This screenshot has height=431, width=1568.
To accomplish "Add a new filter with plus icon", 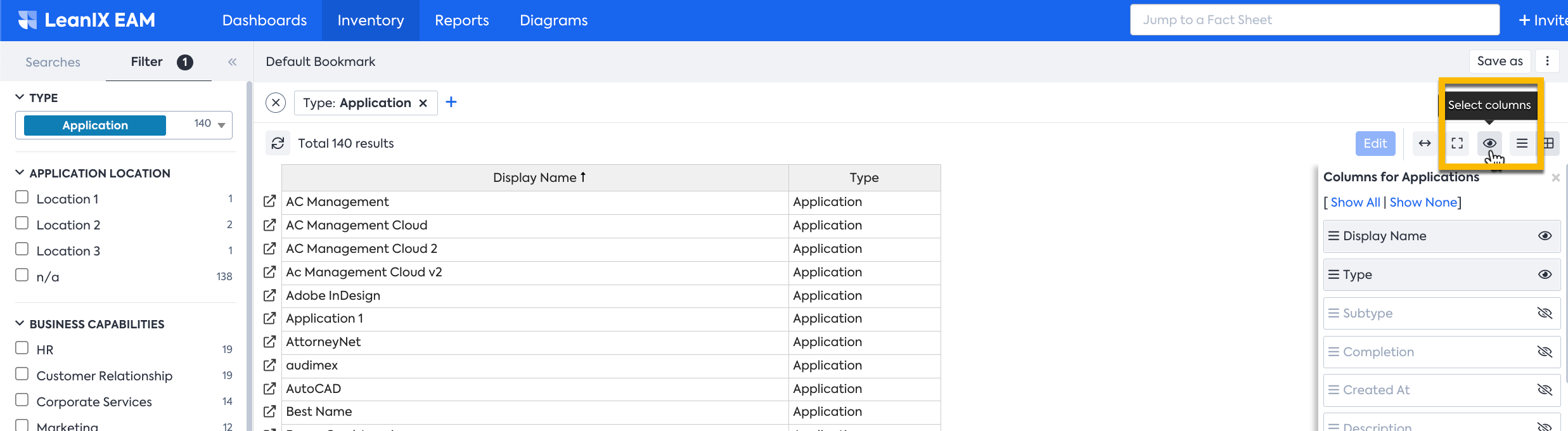I will [451, 102].
